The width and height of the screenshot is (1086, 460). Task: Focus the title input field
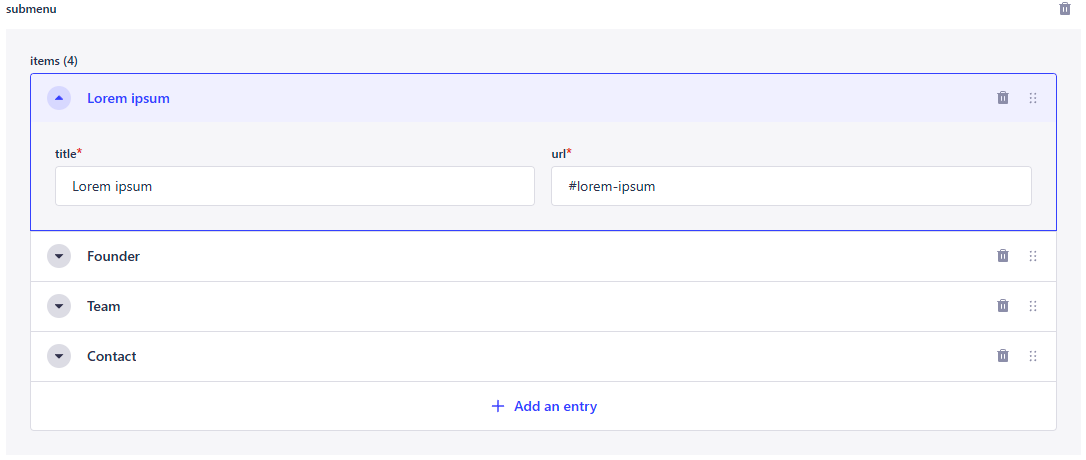pos(295,186)
